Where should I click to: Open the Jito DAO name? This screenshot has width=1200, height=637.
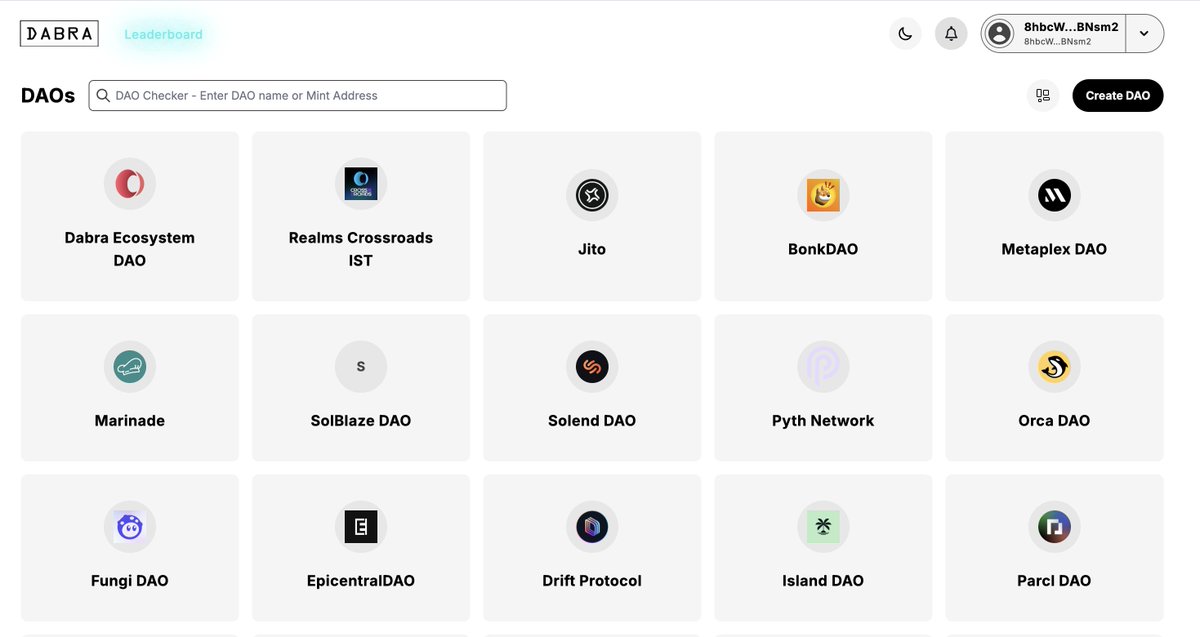pyautogui.click(x=592, y=249)
